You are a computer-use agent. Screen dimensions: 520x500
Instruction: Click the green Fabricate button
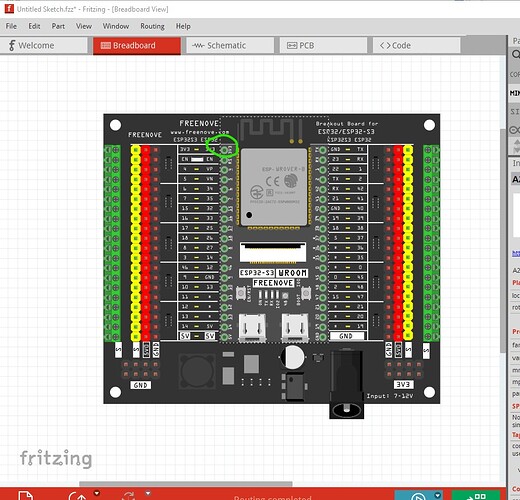click(x=476, y=496)
